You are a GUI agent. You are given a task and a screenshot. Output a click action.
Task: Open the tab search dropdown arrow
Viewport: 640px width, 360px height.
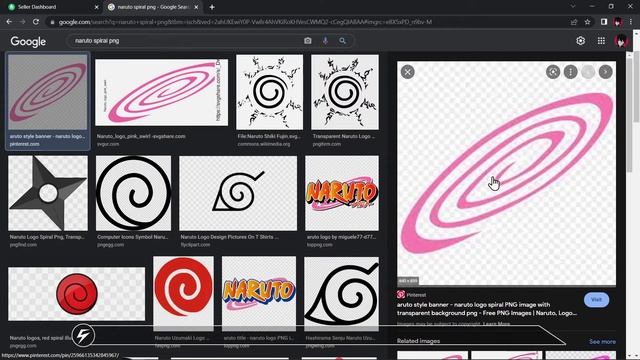pos(573,7)
